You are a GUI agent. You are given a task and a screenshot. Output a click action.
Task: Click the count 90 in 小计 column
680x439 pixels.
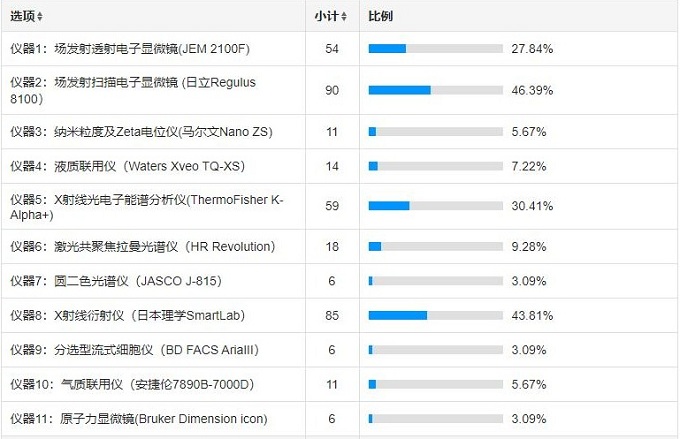[x=332, y=90]
